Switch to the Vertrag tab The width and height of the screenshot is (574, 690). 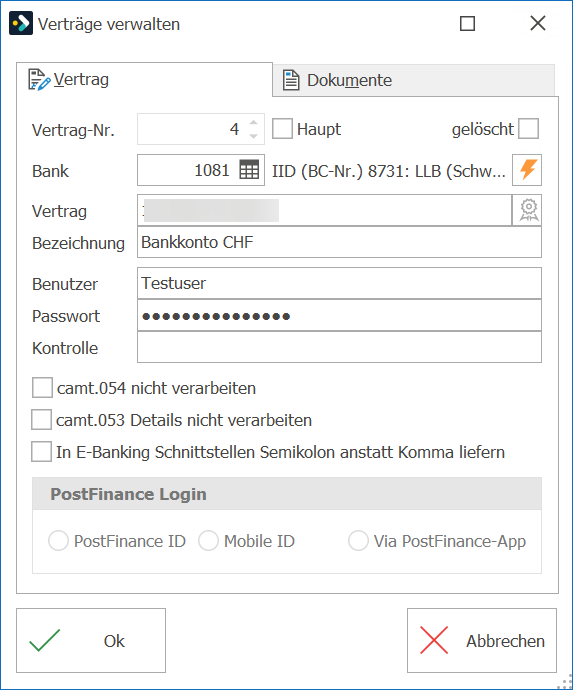144,80
